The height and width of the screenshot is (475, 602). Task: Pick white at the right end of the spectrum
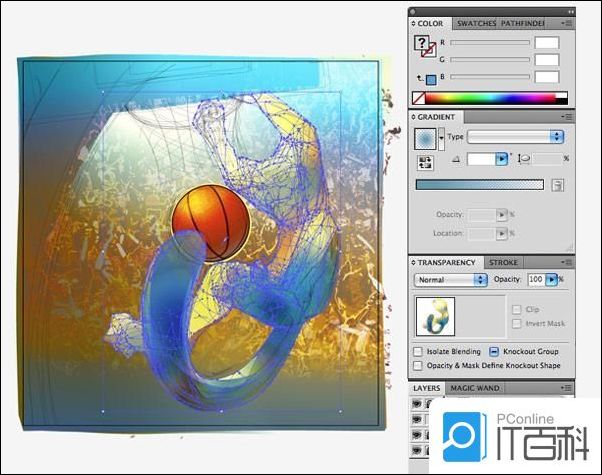point(561,95)
